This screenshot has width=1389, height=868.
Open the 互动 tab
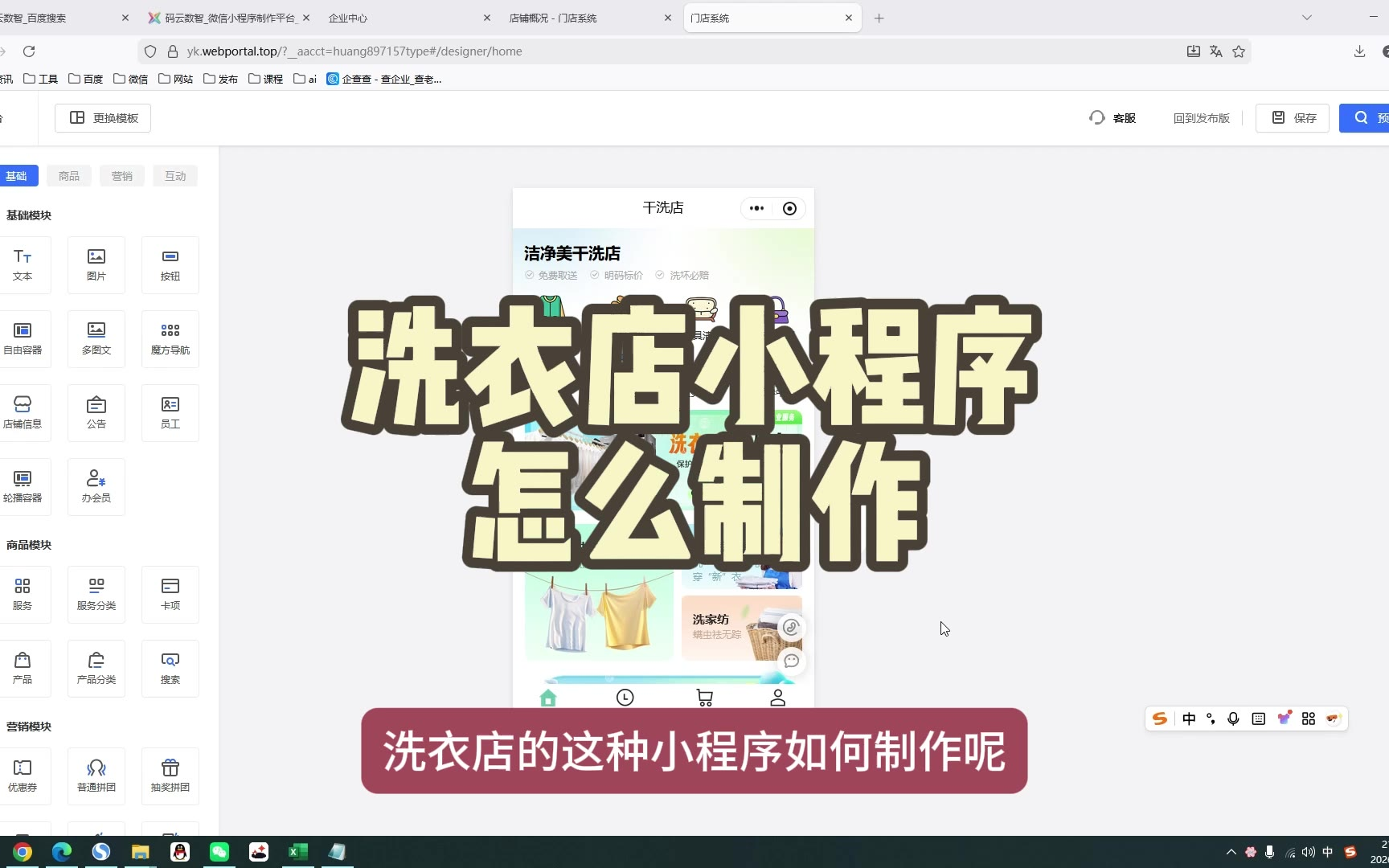175,176
